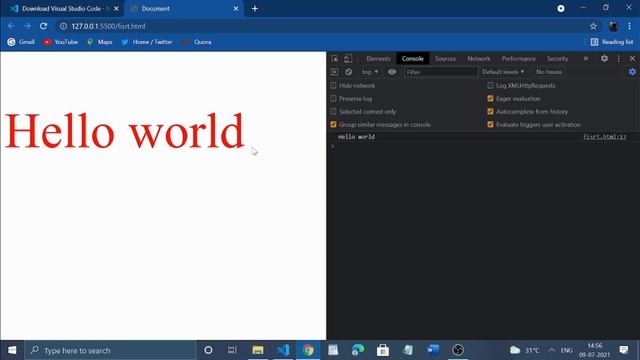Open the notification center icon
The image size is (640, 360).
(x=624, y=350)
